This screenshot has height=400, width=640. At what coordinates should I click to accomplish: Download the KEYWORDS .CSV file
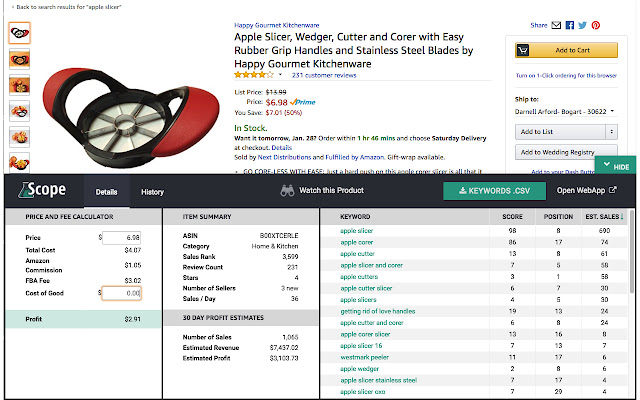coord(494,191)
